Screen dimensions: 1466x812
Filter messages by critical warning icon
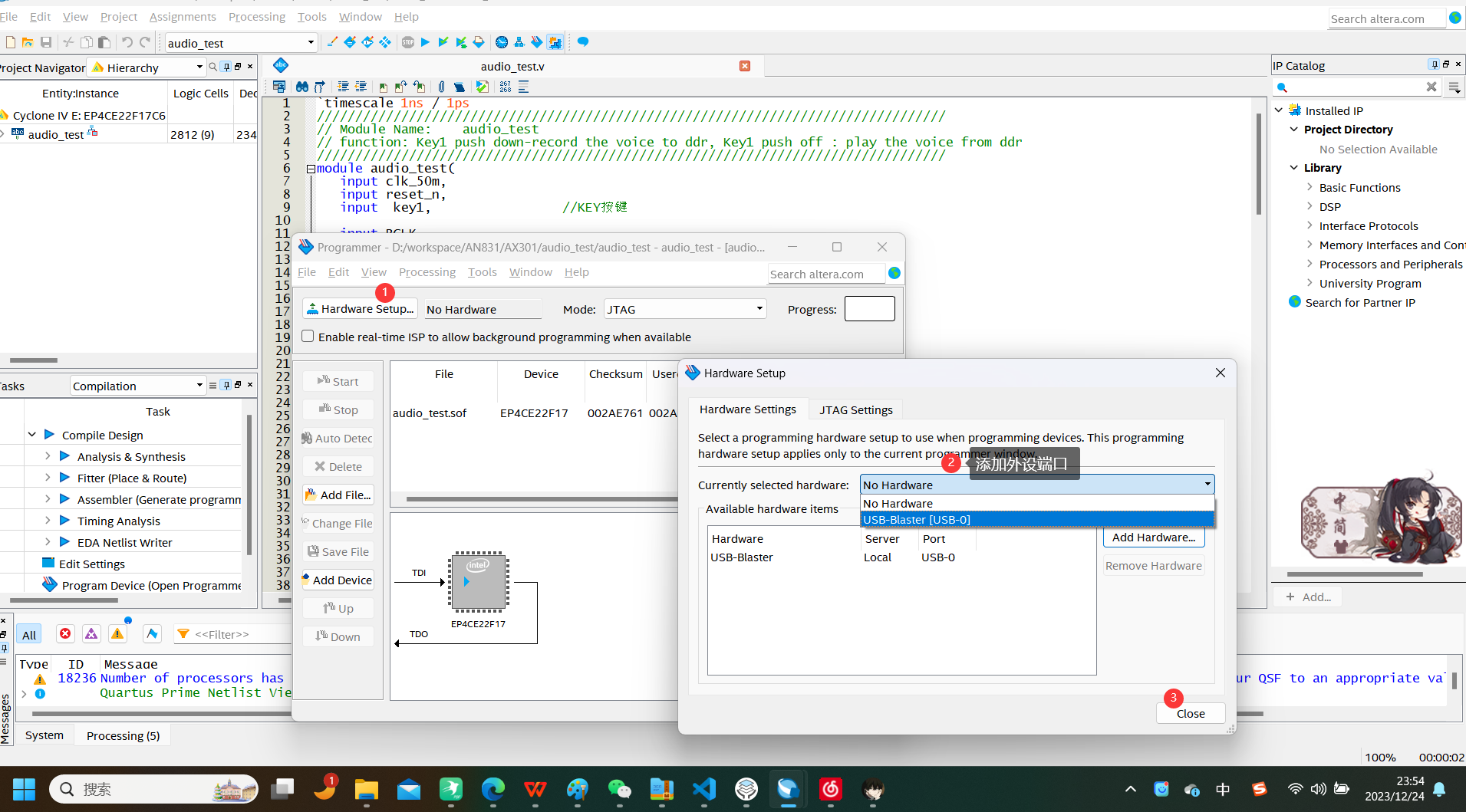coord(91,633)
